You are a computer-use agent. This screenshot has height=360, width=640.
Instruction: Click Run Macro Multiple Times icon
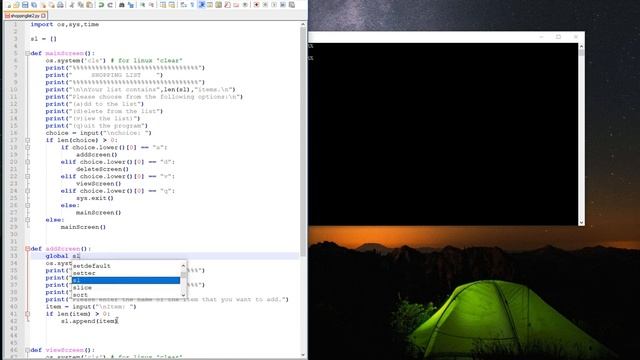(283, 5)
